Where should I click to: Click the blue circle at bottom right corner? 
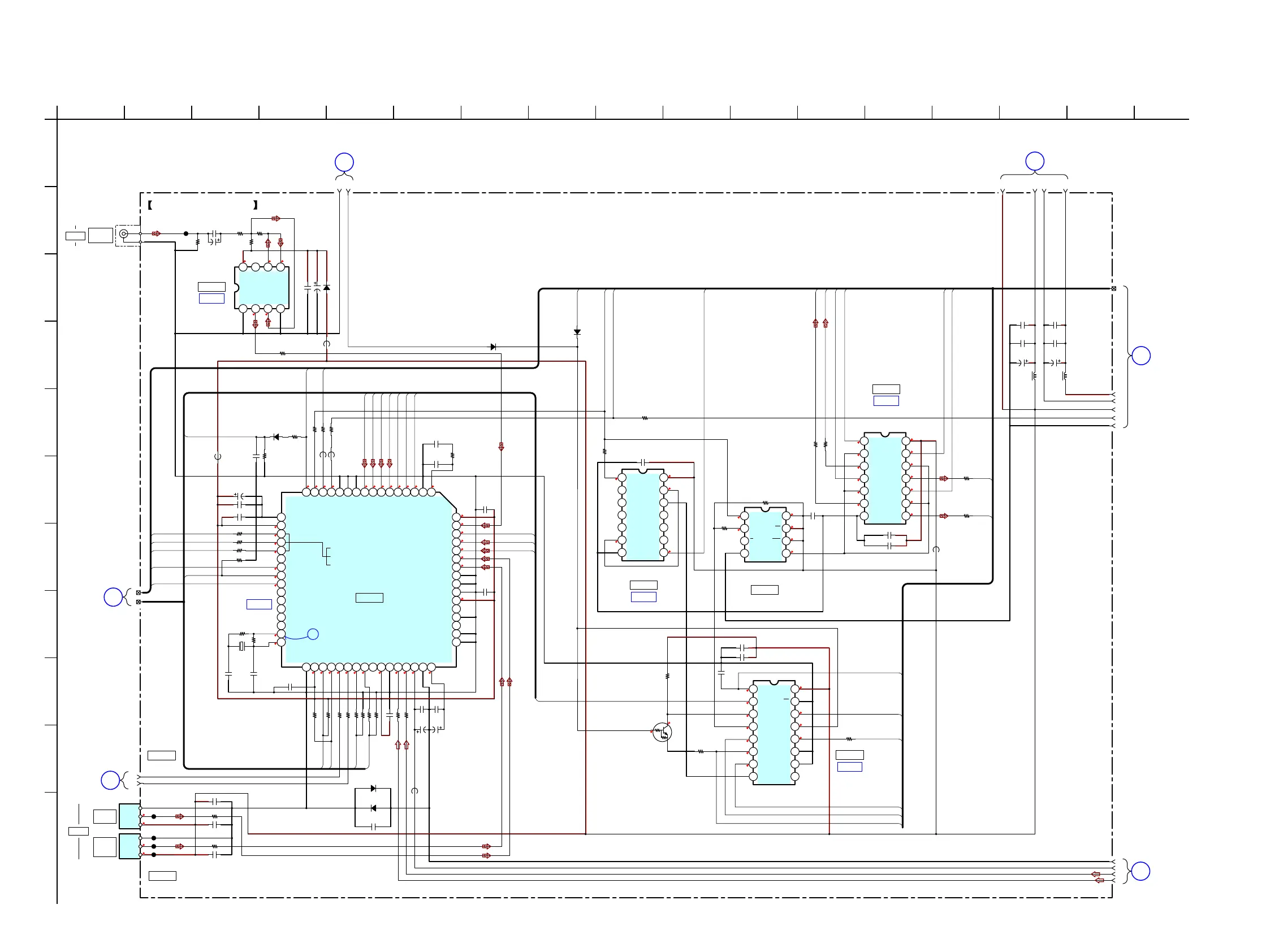(x=1140, y=871)
